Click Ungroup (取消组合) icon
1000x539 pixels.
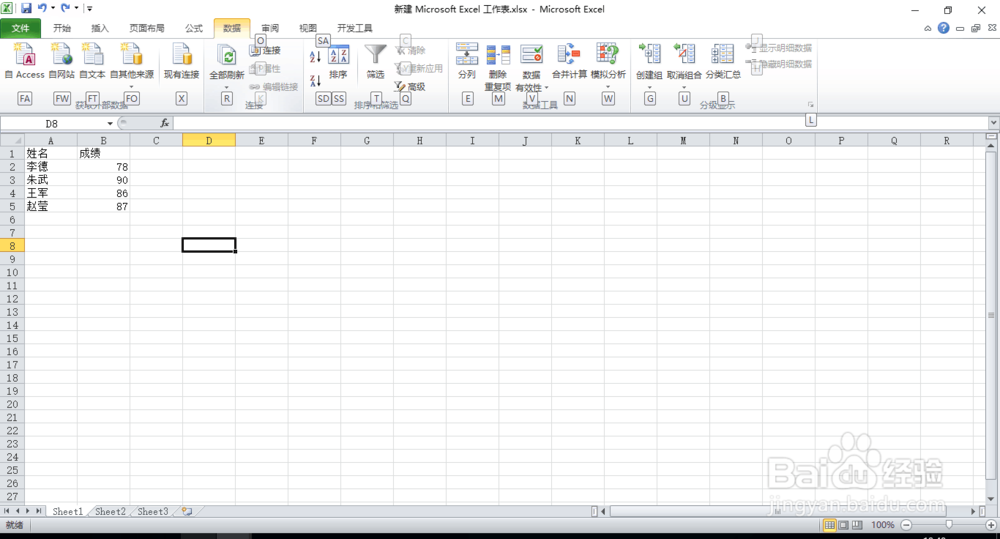pos(684,54)
